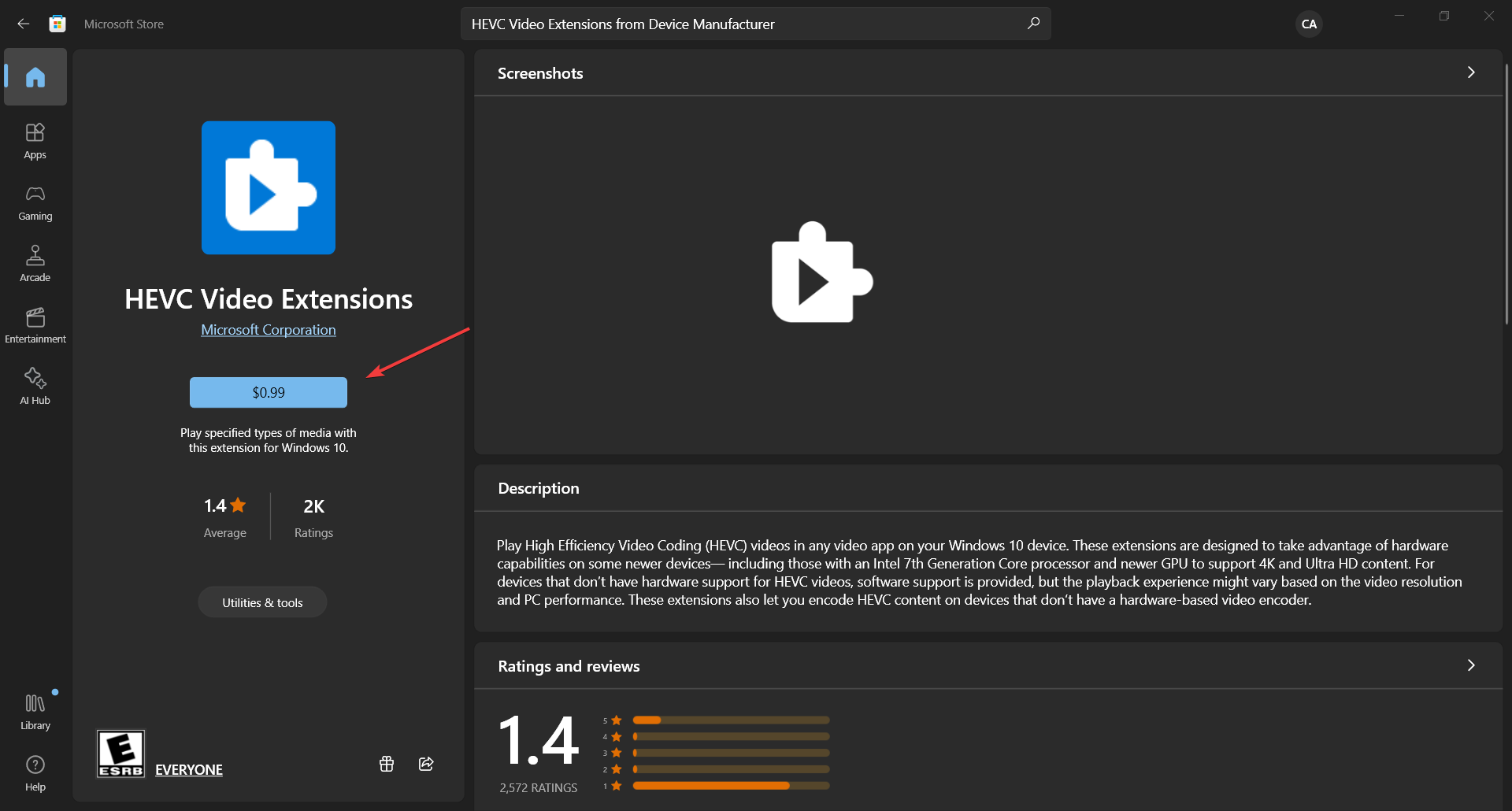Open the Gaming section
The width and height of the screenshot is (1512, 811).
pos(35,203)
